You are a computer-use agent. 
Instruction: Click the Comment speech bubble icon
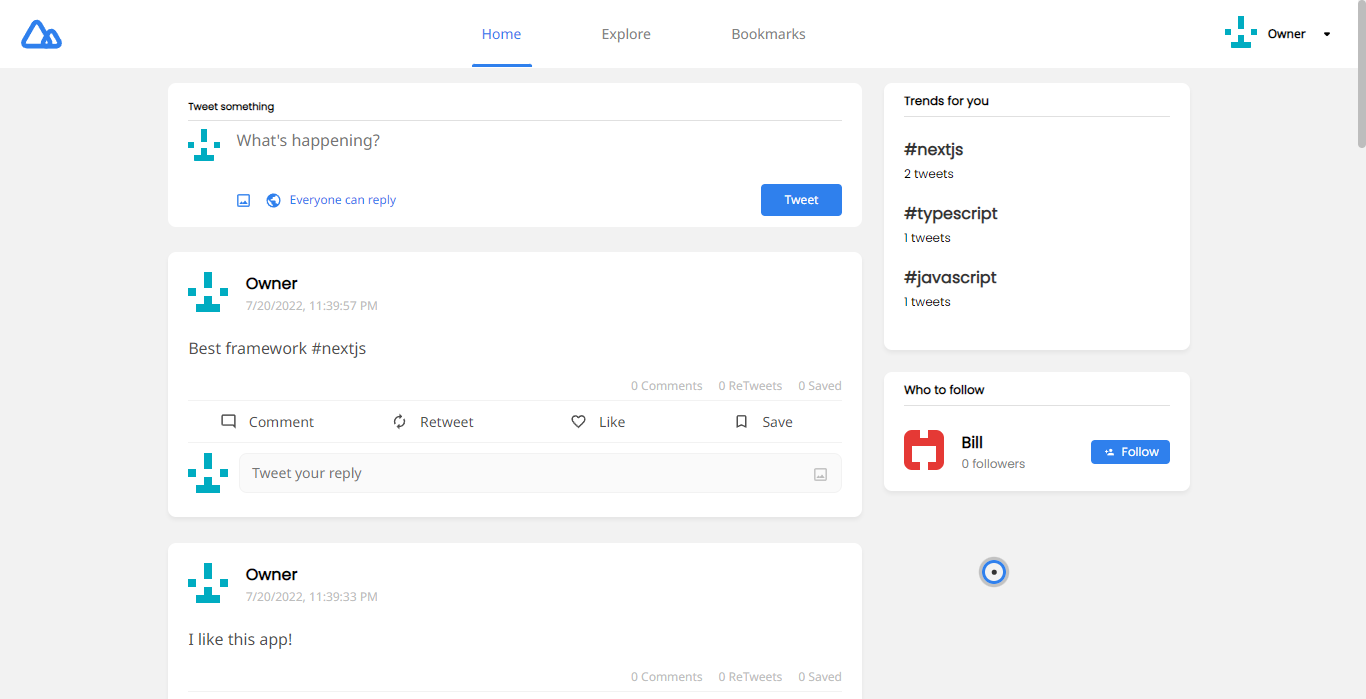[x=229, y=422]
